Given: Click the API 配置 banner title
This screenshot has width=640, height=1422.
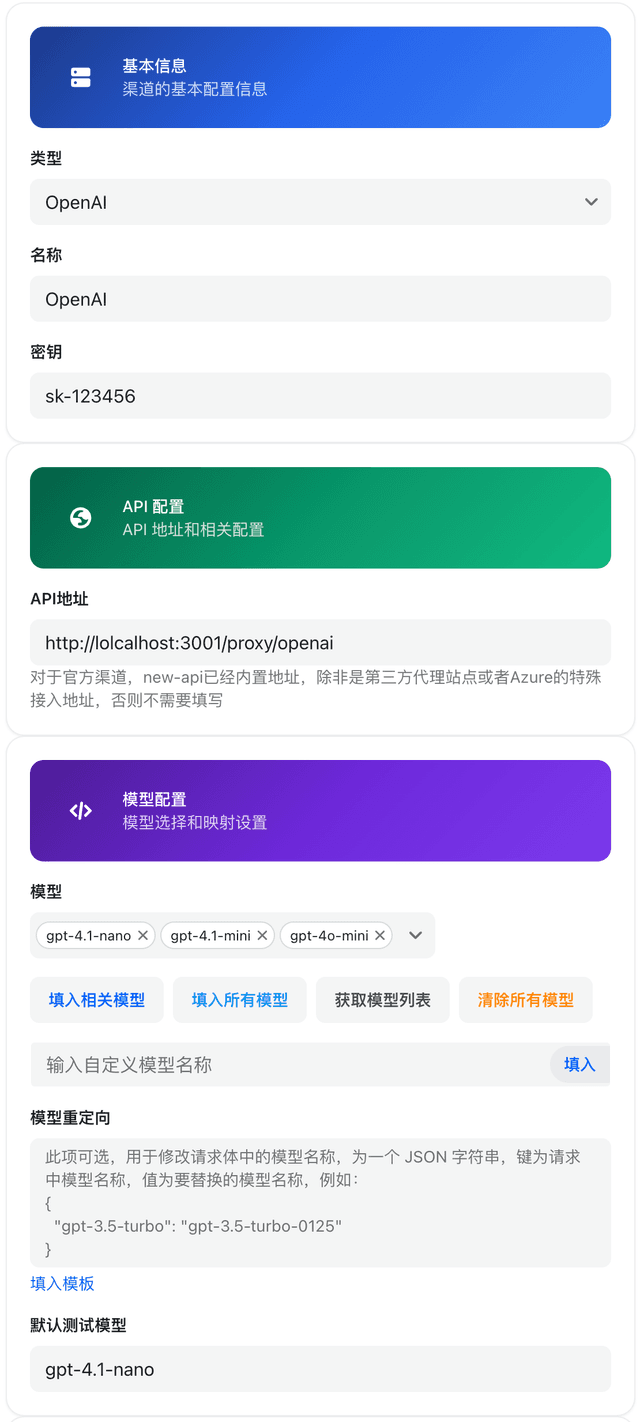Looking at the screenshot, I should coord(153,506).
